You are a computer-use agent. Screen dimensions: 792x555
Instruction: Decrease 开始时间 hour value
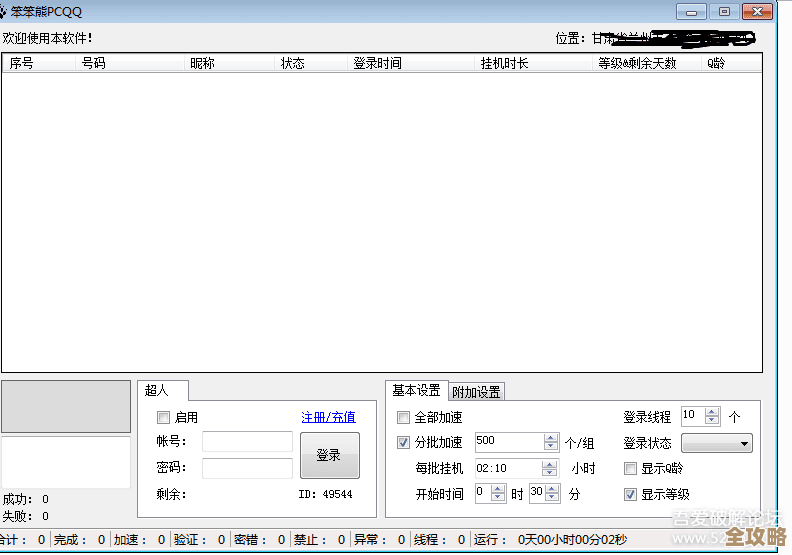coord(498,497)
